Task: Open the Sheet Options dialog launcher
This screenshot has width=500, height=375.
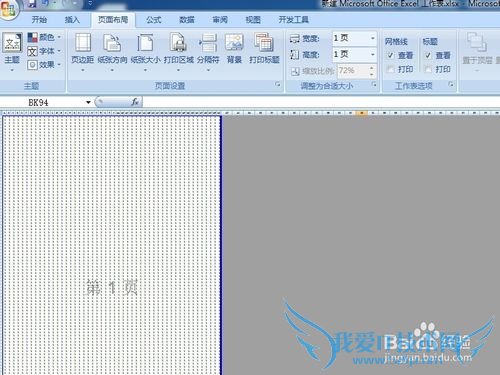Action: [451, 84]
